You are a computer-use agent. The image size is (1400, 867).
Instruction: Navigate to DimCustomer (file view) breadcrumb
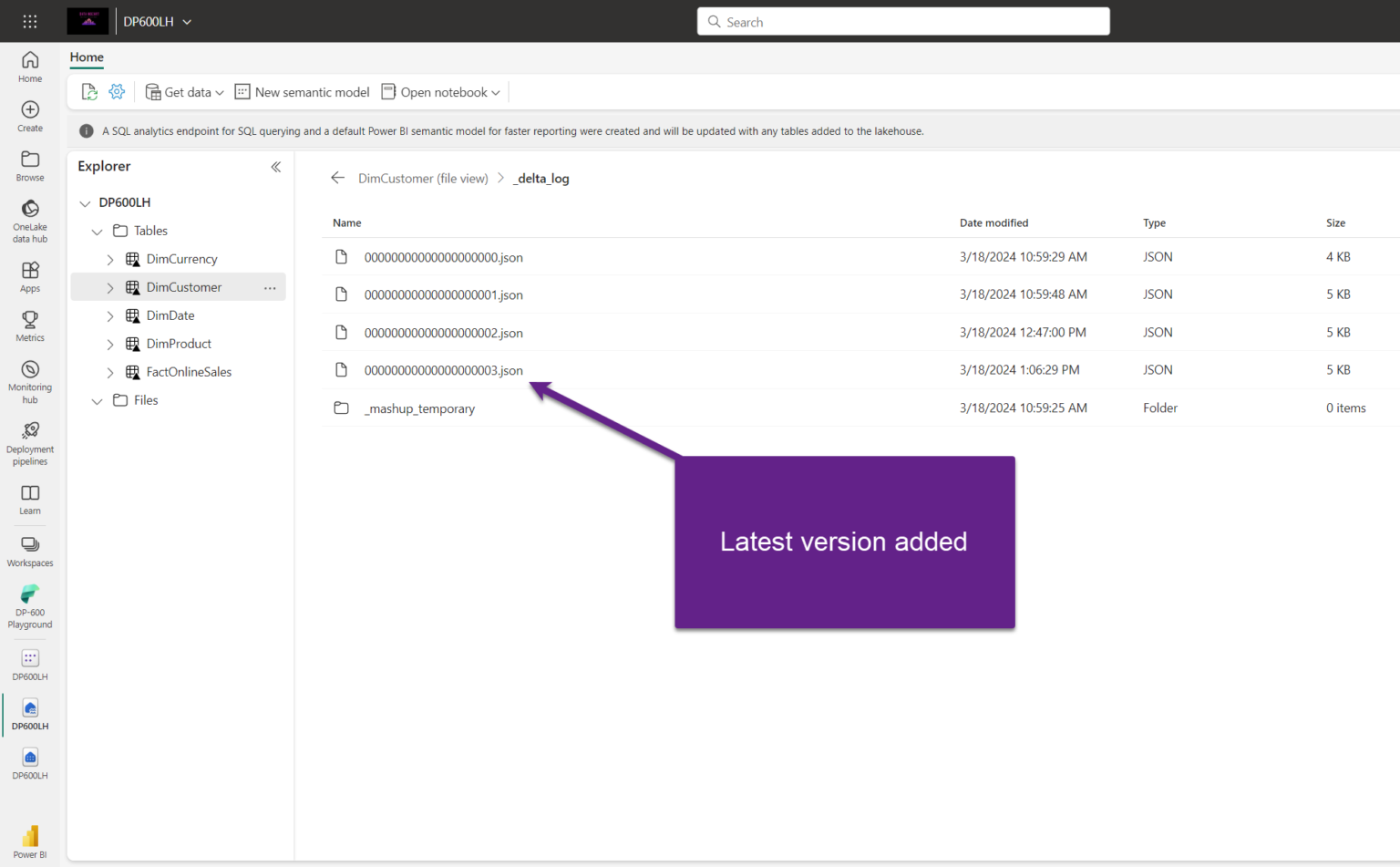tap(423, 179)
